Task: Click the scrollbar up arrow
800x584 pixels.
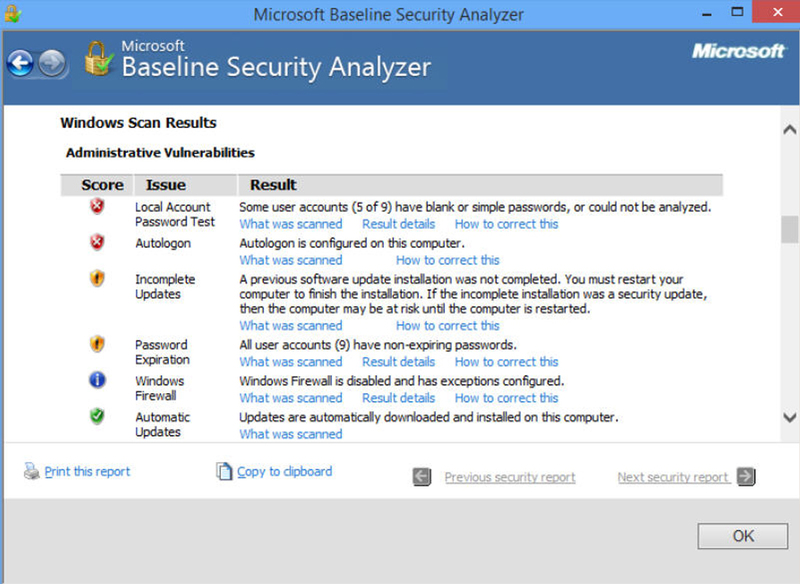Action: 789,130
